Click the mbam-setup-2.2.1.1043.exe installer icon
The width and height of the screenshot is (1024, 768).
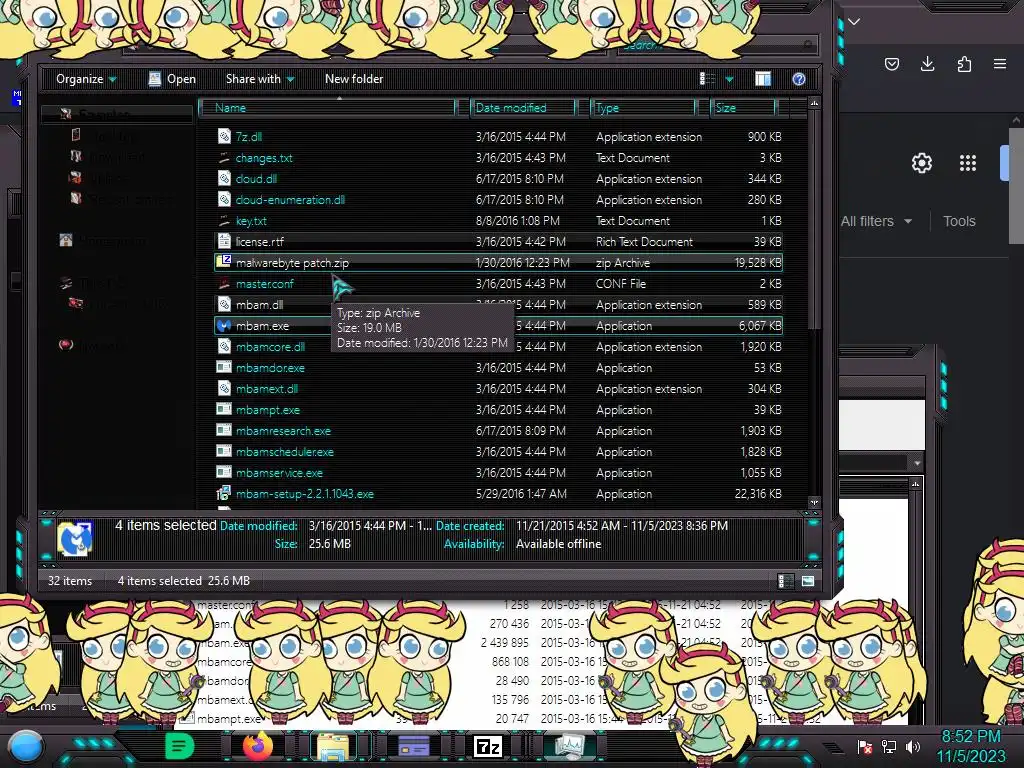[x=224, y=494]
